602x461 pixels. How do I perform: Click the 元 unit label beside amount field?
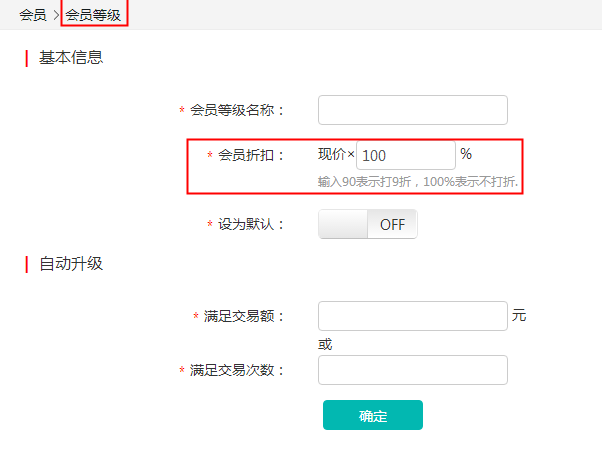point(519,316)
